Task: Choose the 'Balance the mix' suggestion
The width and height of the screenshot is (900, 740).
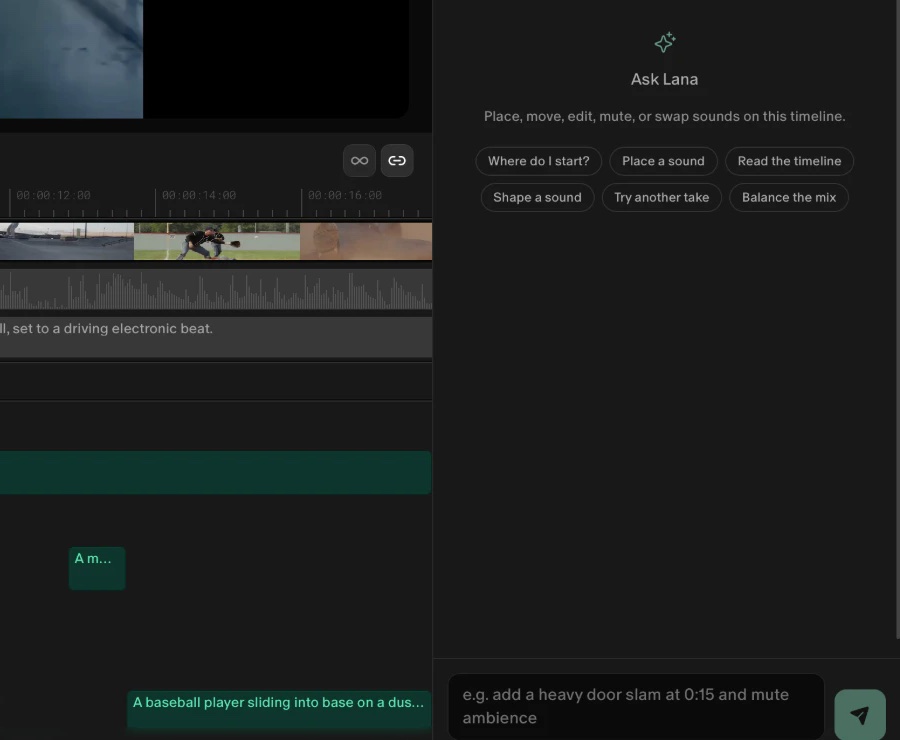Action: click(x=789, y=197)
